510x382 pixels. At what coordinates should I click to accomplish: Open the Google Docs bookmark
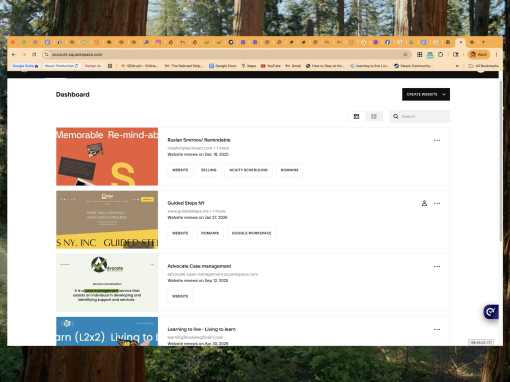pos(223,66)
